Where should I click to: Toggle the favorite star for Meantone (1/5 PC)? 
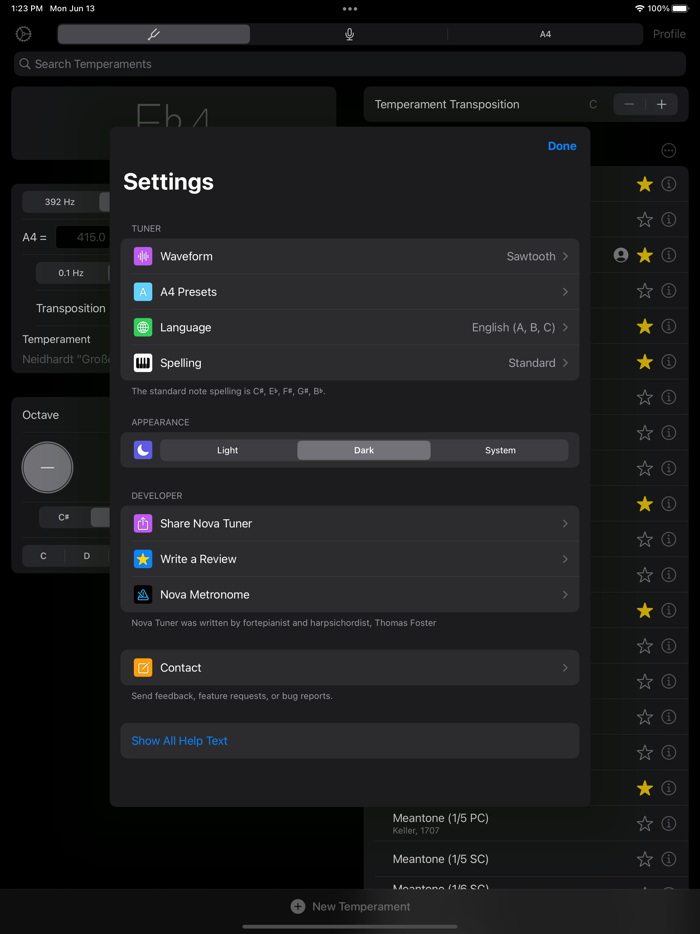click(x=644, y=823)
